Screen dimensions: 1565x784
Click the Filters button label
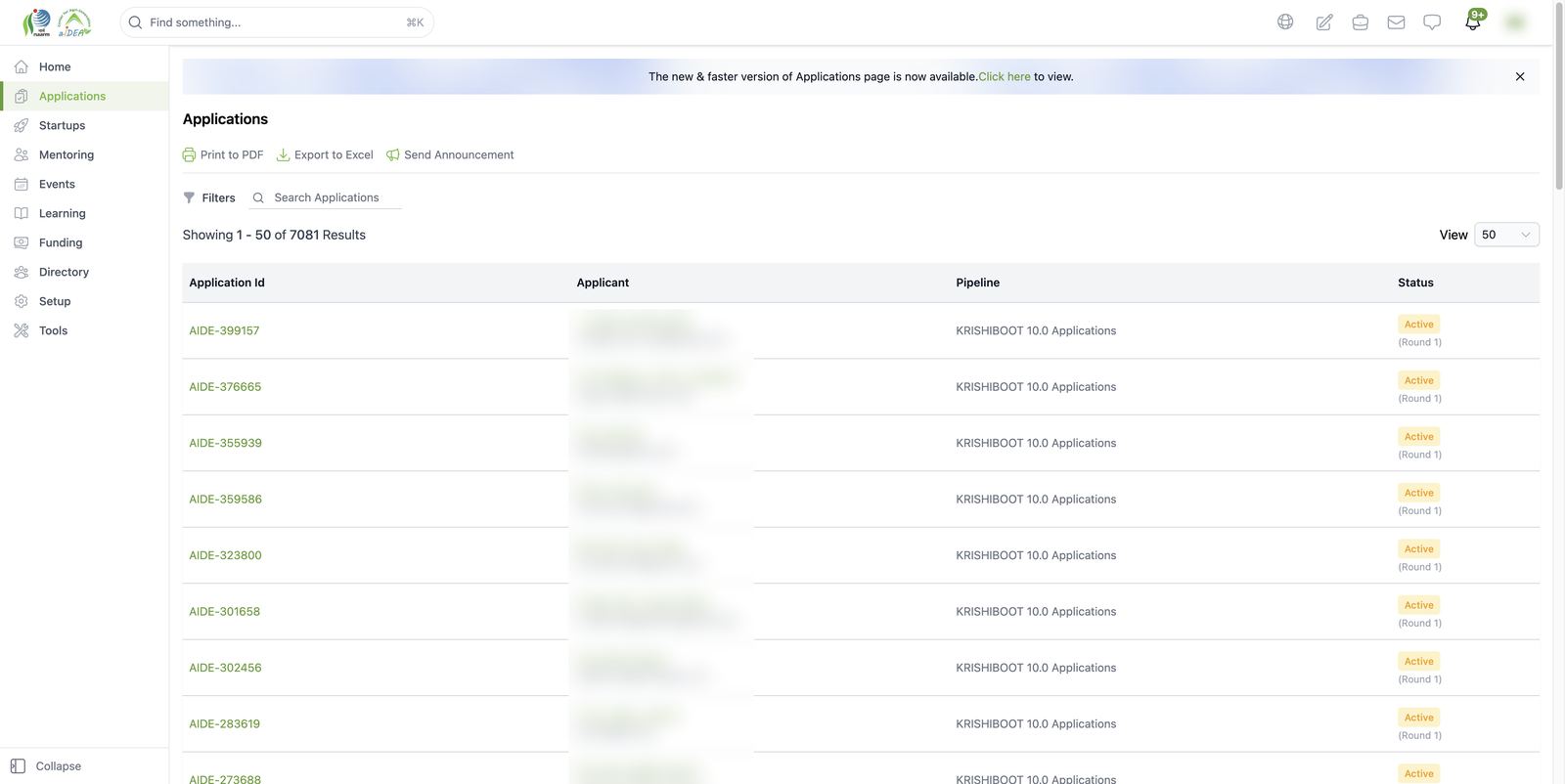(218, 197)
